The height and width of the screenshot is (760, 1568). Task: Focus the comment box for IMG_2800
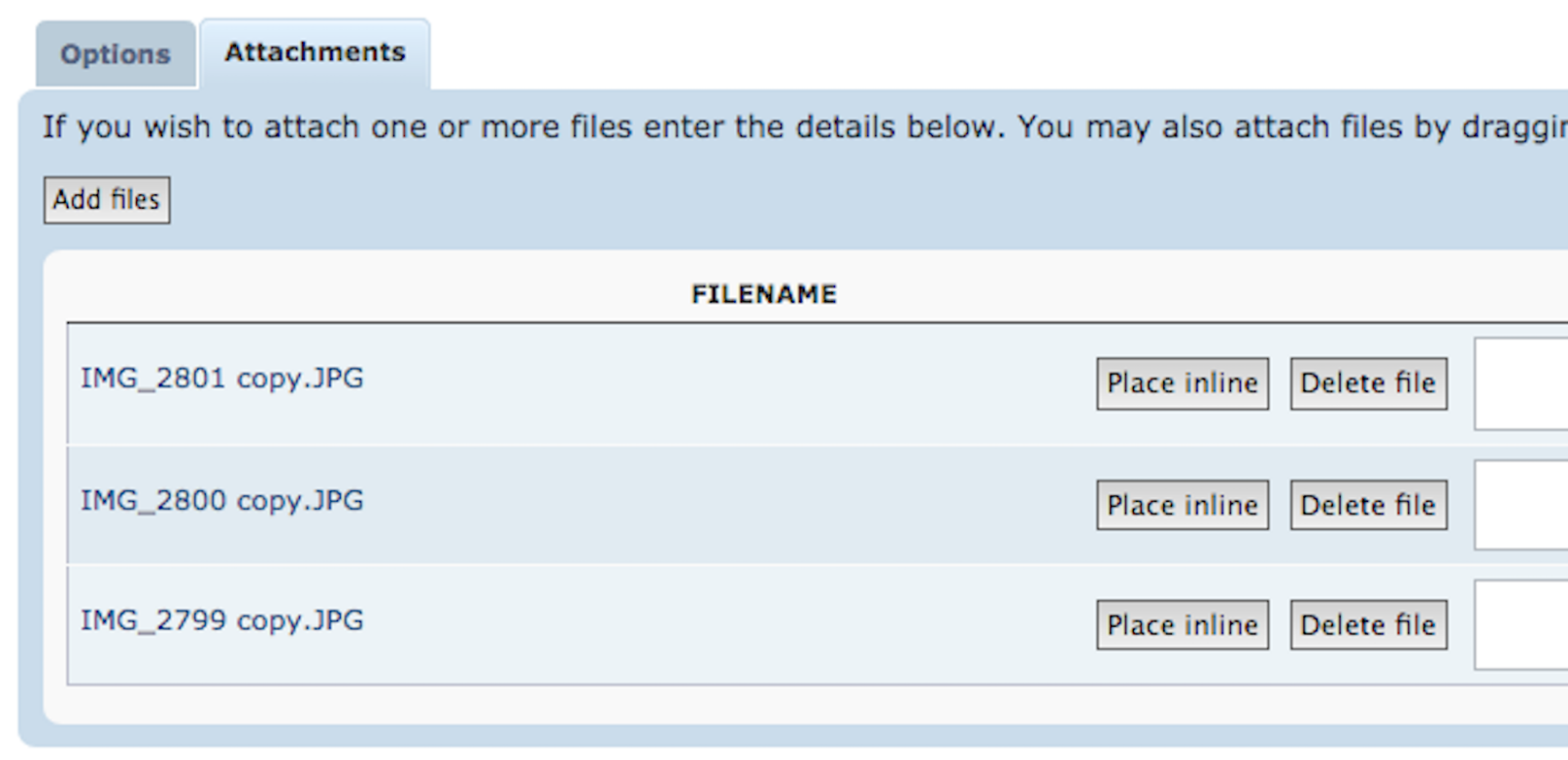tap(1521, 505)
